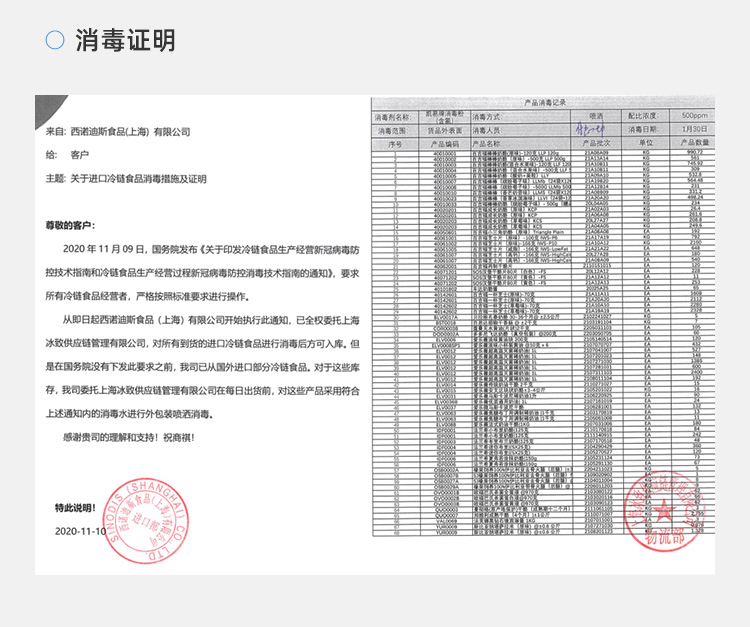
Task: Select the 喷洒 value cell
Action: click(x=596, y=116)
